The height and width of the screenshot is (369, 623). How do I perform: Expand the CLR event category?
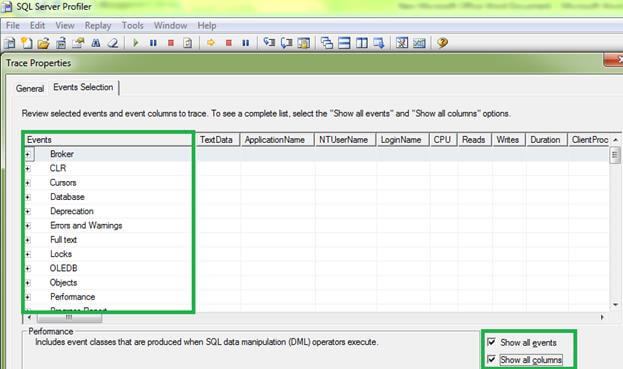(x=28, y=168)
